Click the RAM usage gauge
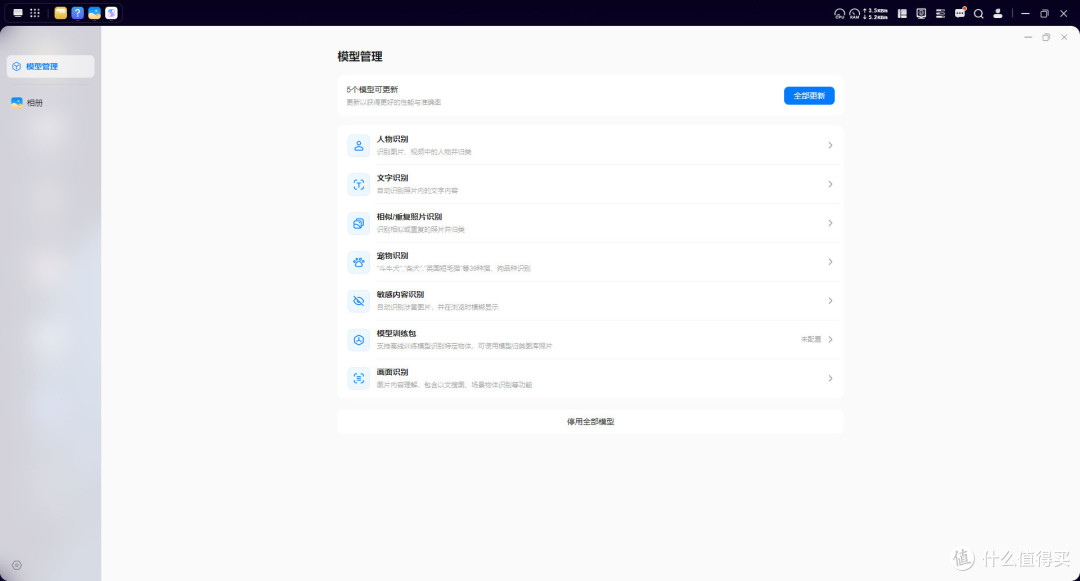This screenshot has width=1080, height=581. tap(854, 13)
